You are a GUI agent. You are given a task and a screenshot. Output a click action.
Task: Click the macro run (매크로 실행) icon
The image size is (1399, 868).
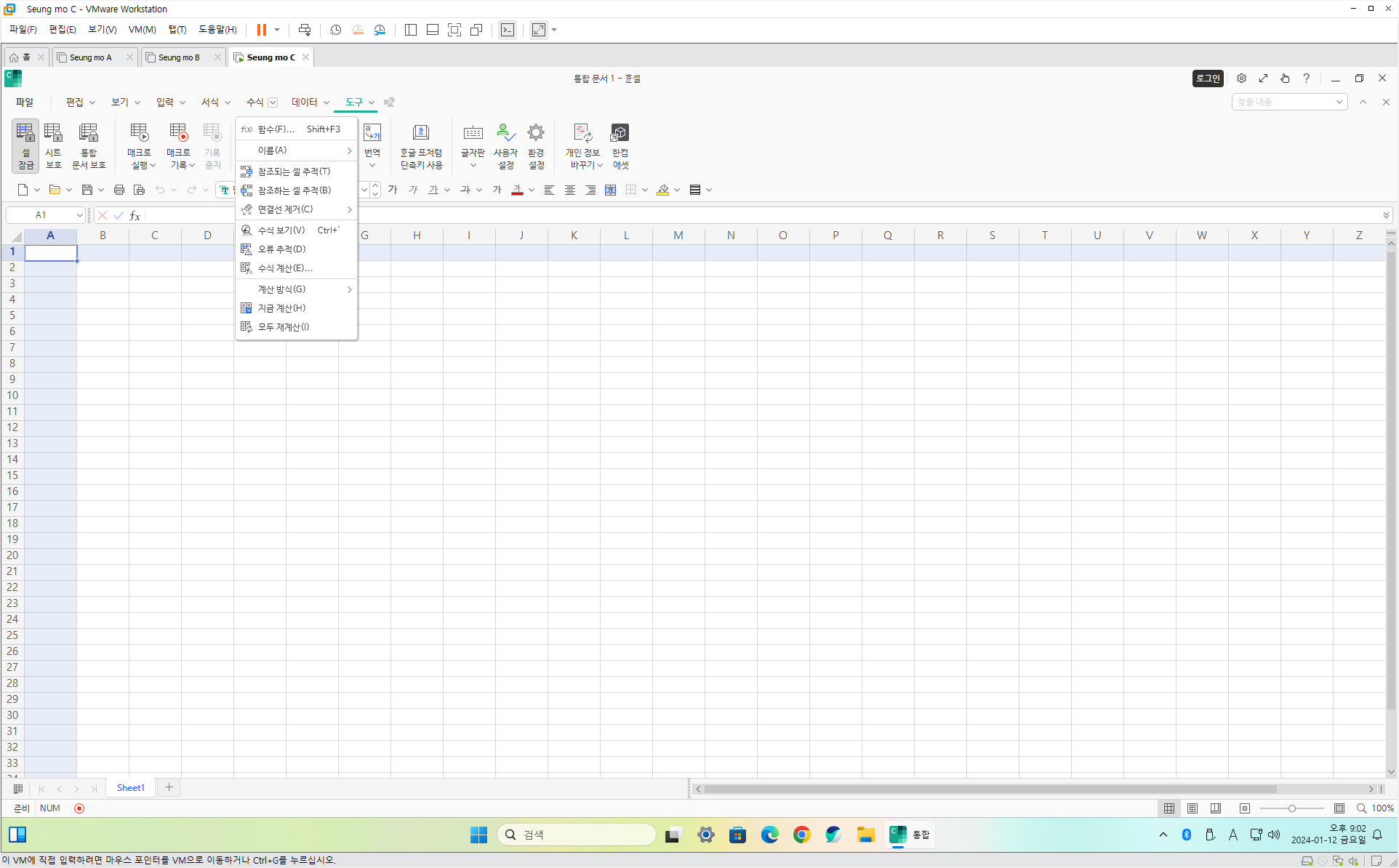tap(139, 146)
